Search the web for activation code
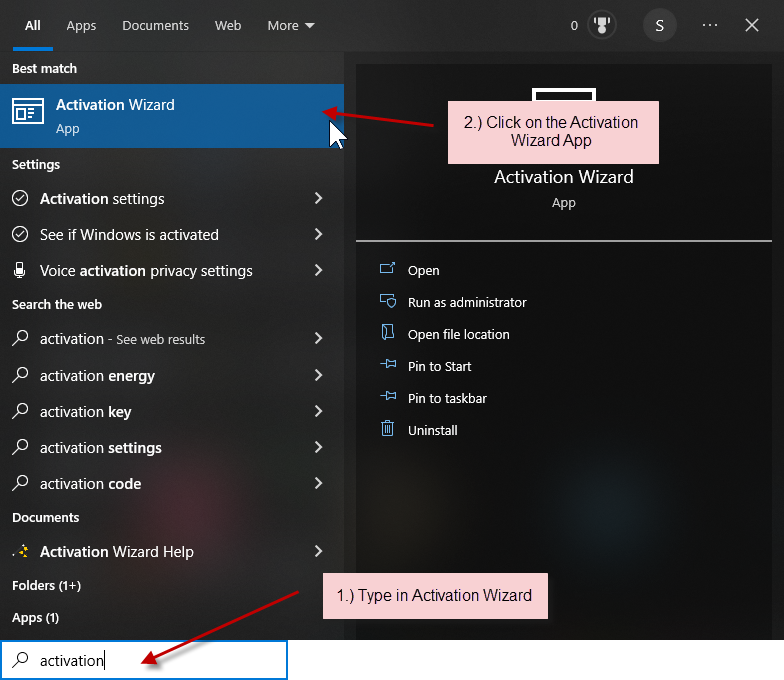784x680 pixels. pyautogui.click(x=90, y=484)
